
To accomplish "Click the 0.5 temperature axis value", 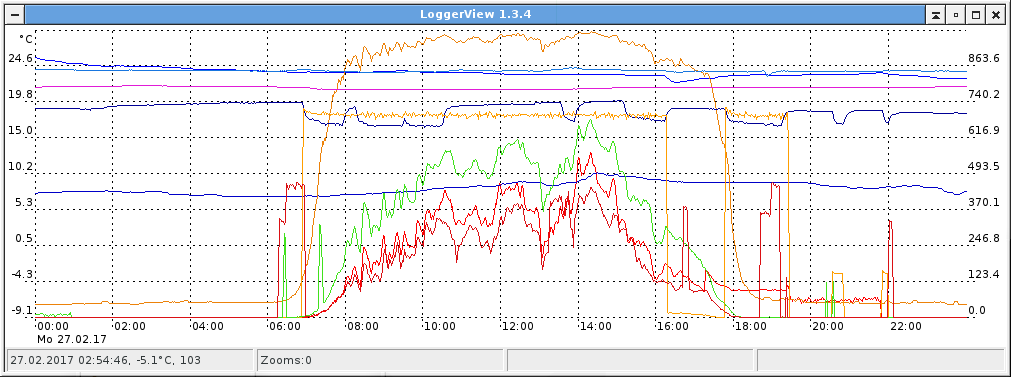I will (23, 238).
